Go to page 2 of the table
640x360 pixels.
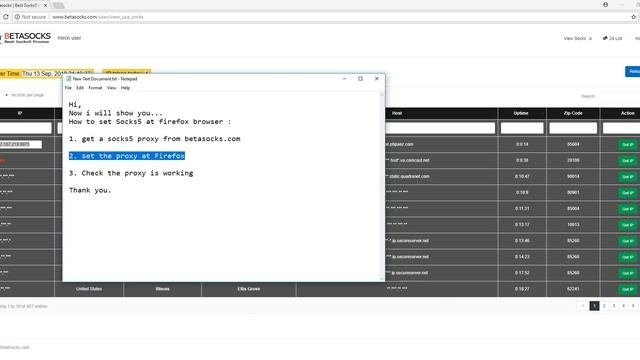(604, 306)
